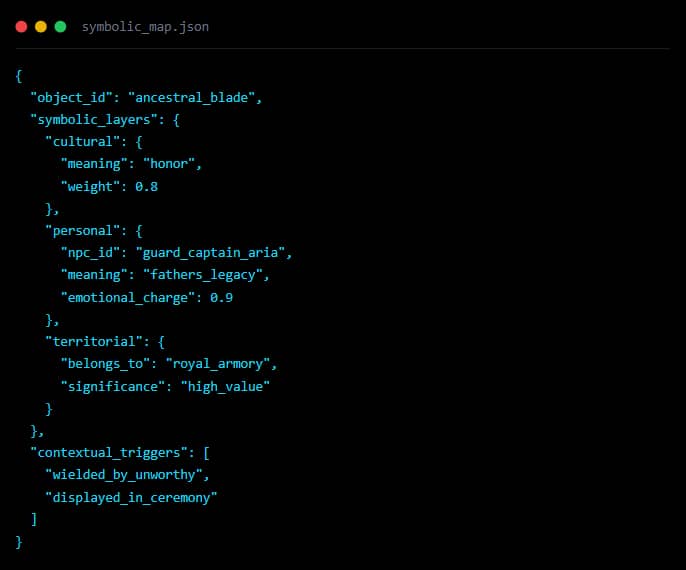Click the red close dot
Viewport: 686px width, 570px height.
tap(21, 27)
